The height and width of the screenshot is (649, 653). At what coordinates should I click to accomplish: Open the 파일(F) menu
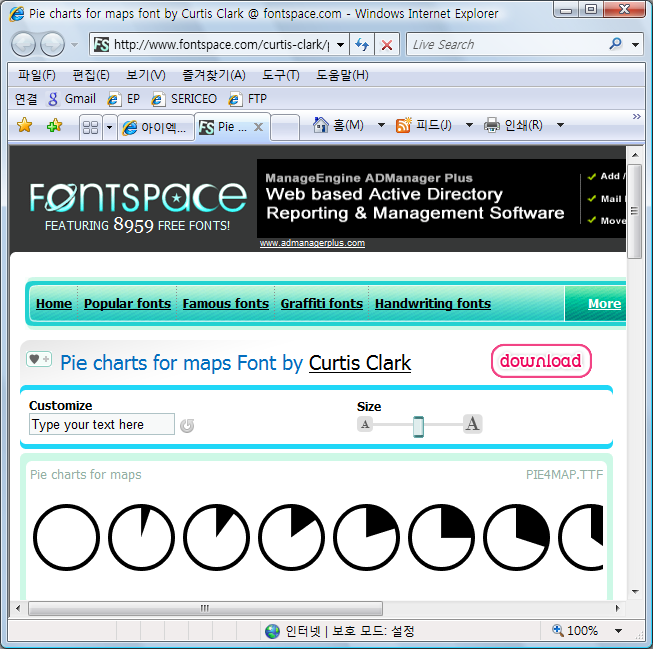pos(37,75)
